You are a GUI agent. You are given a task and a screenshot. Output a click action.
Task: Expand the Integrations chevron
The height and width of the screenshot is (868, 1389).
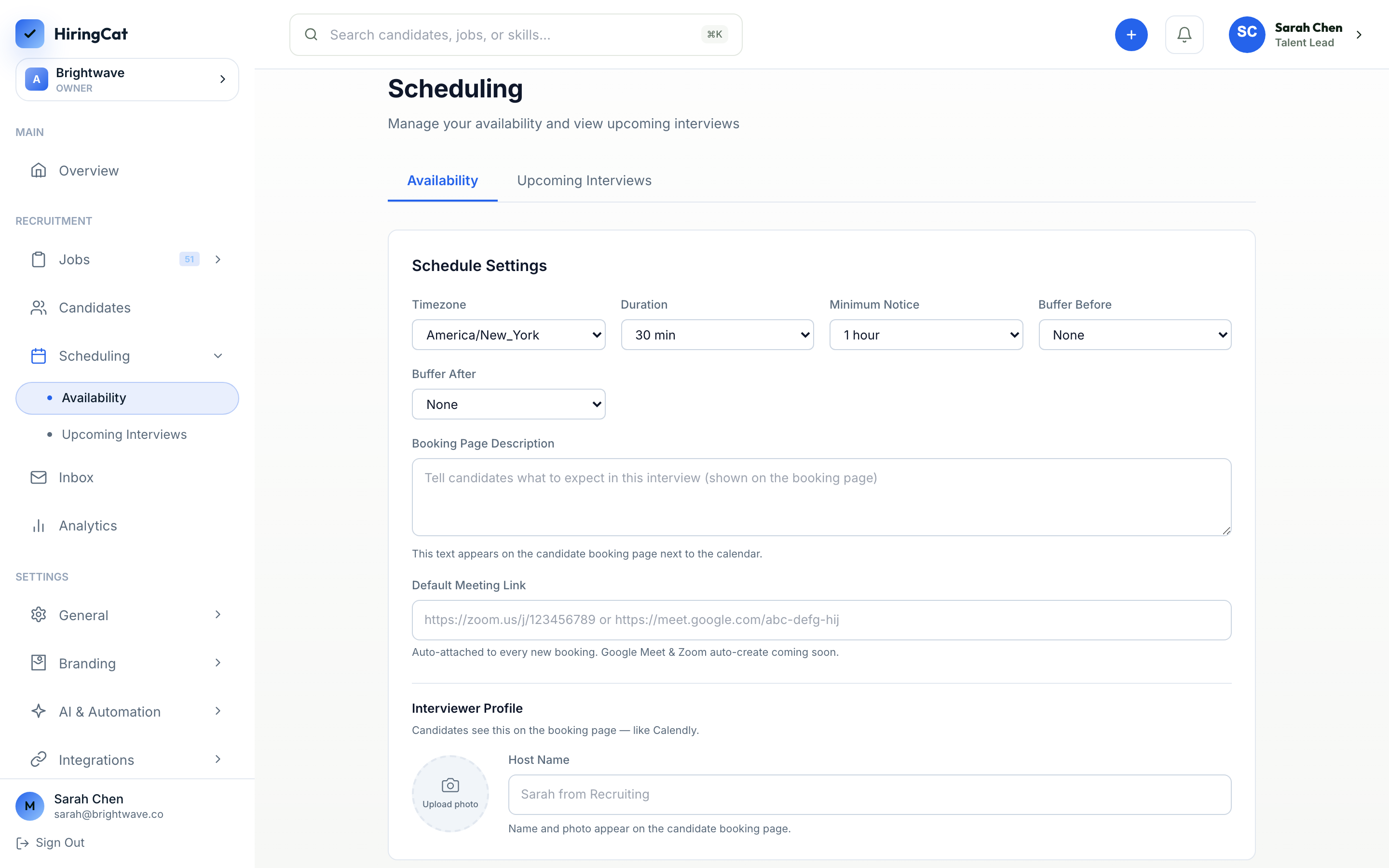(218, 759)
